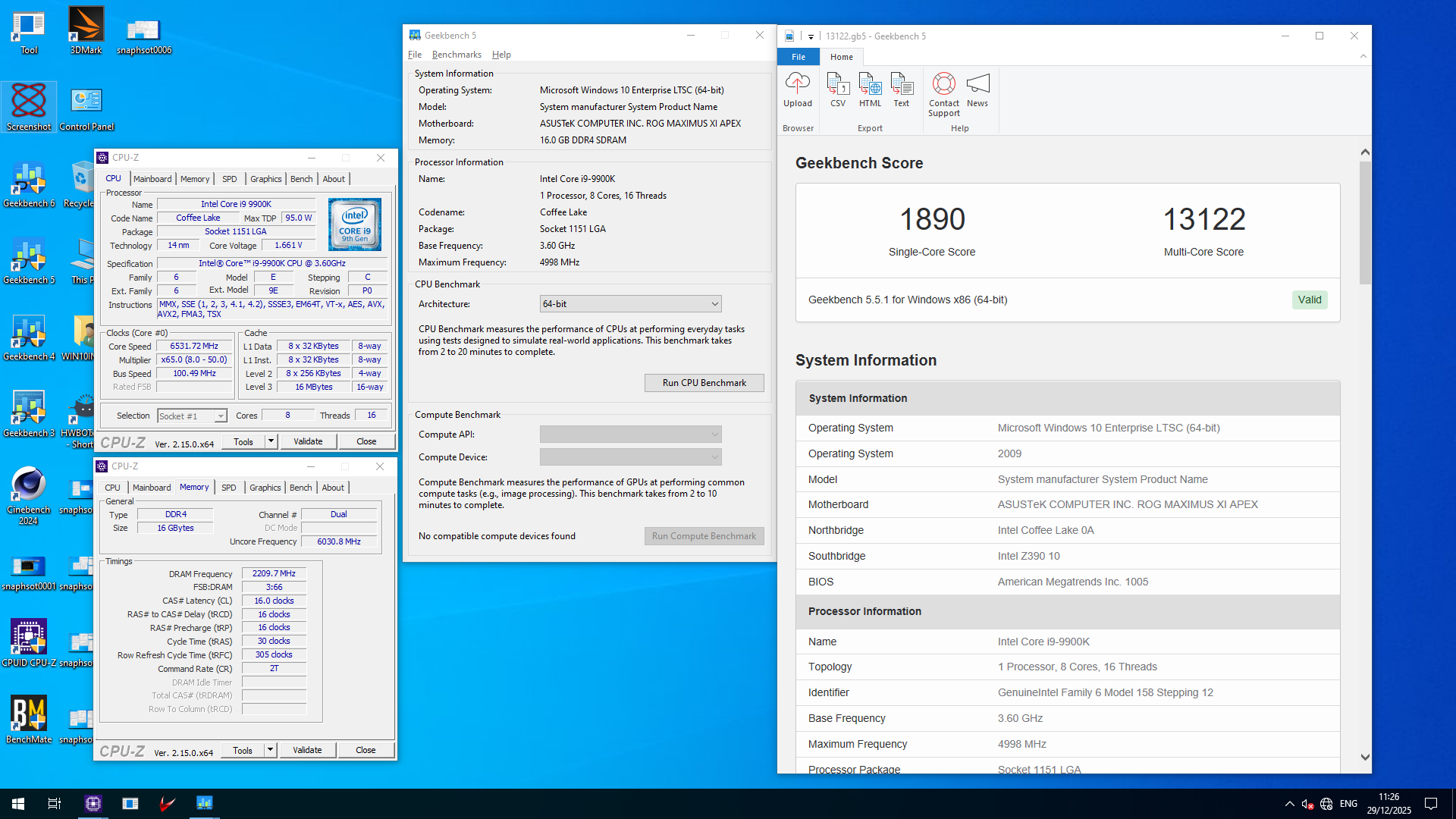Screen dimensions: 1456x819
Task: Click the File tab in results window
Action: pyautogui.click(x=799, y=57)
